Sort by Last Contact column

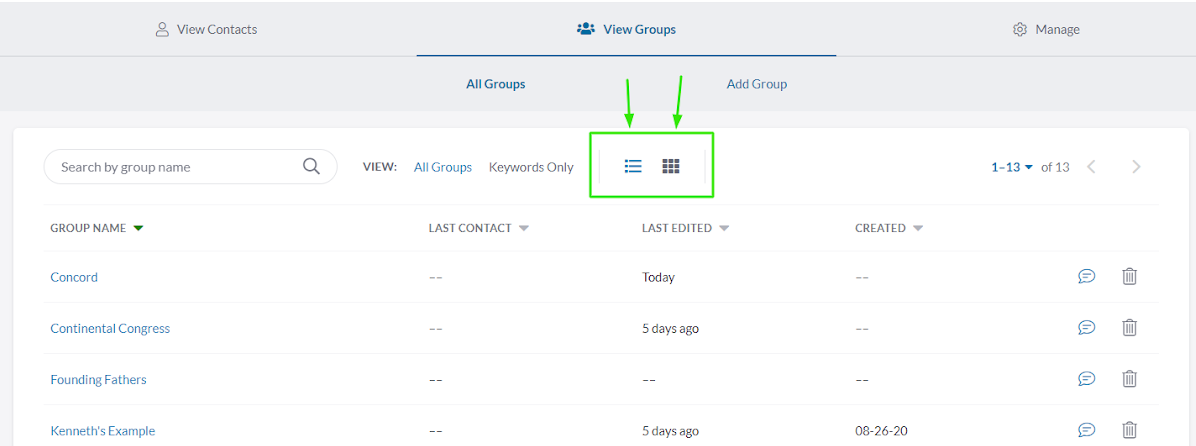click(x=478, y=228)
